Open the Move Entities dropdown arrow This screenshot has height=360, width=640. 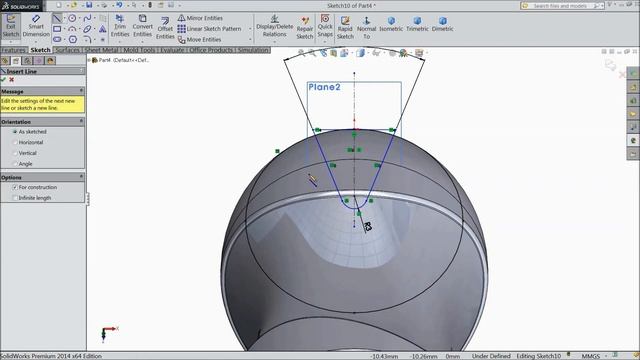pyautogui.click(x=250, y=40)
